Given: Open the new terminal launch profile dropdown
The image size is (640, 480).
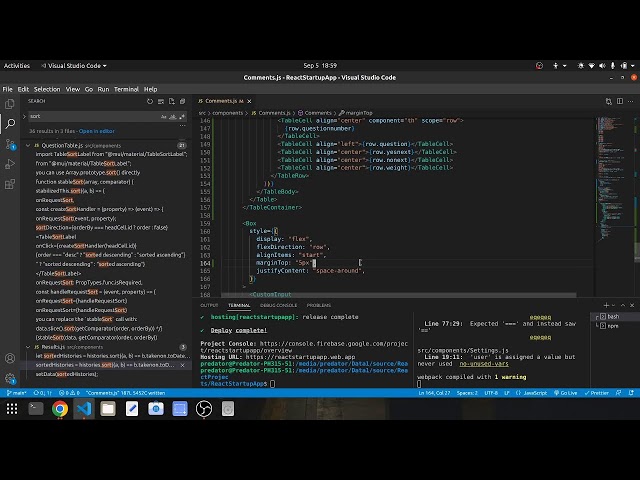Looking at the screenshot, I should [x=613, y=305].
